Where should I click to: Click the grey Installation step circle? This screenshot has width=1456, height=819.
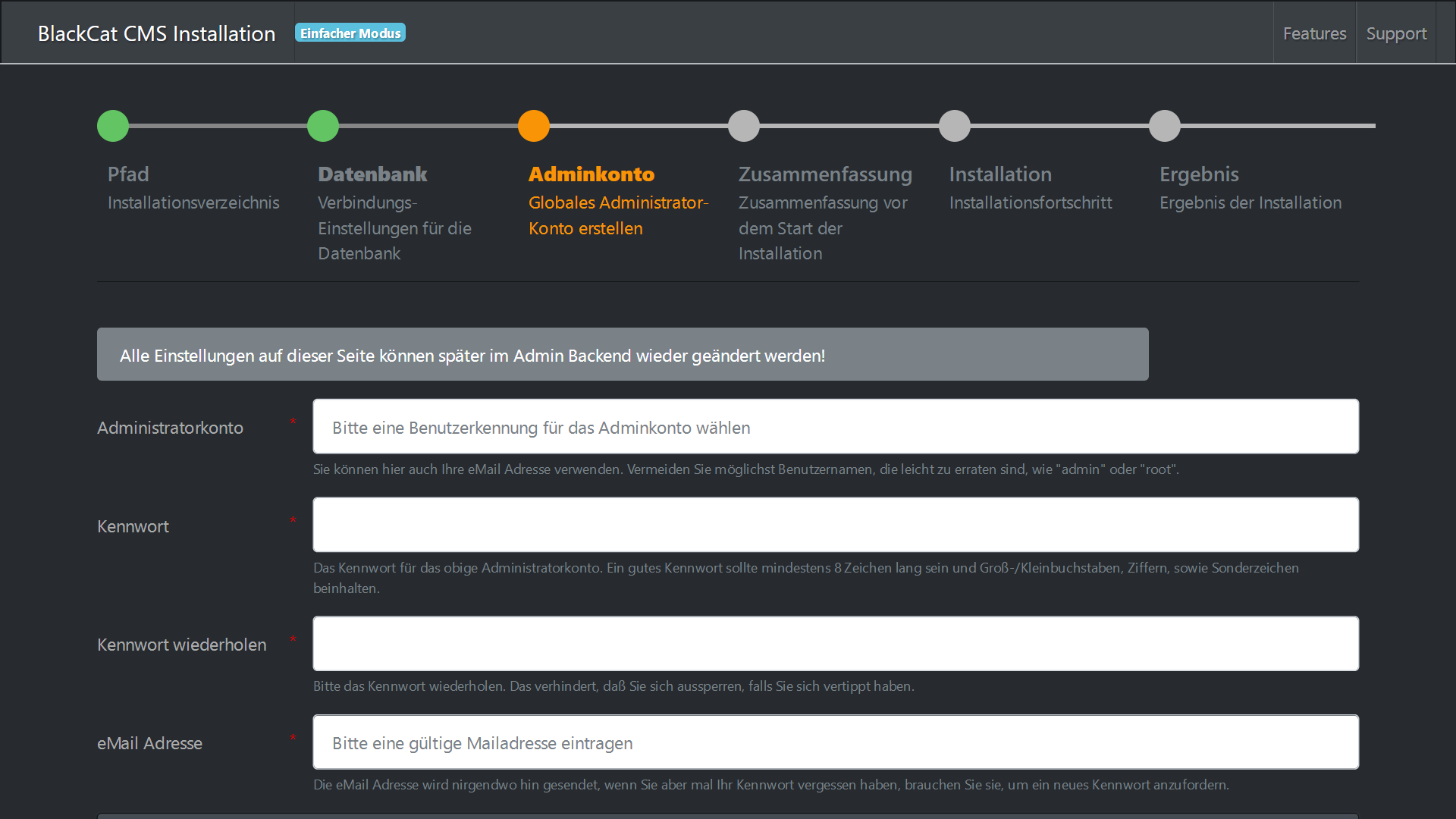tap(955, 126)
